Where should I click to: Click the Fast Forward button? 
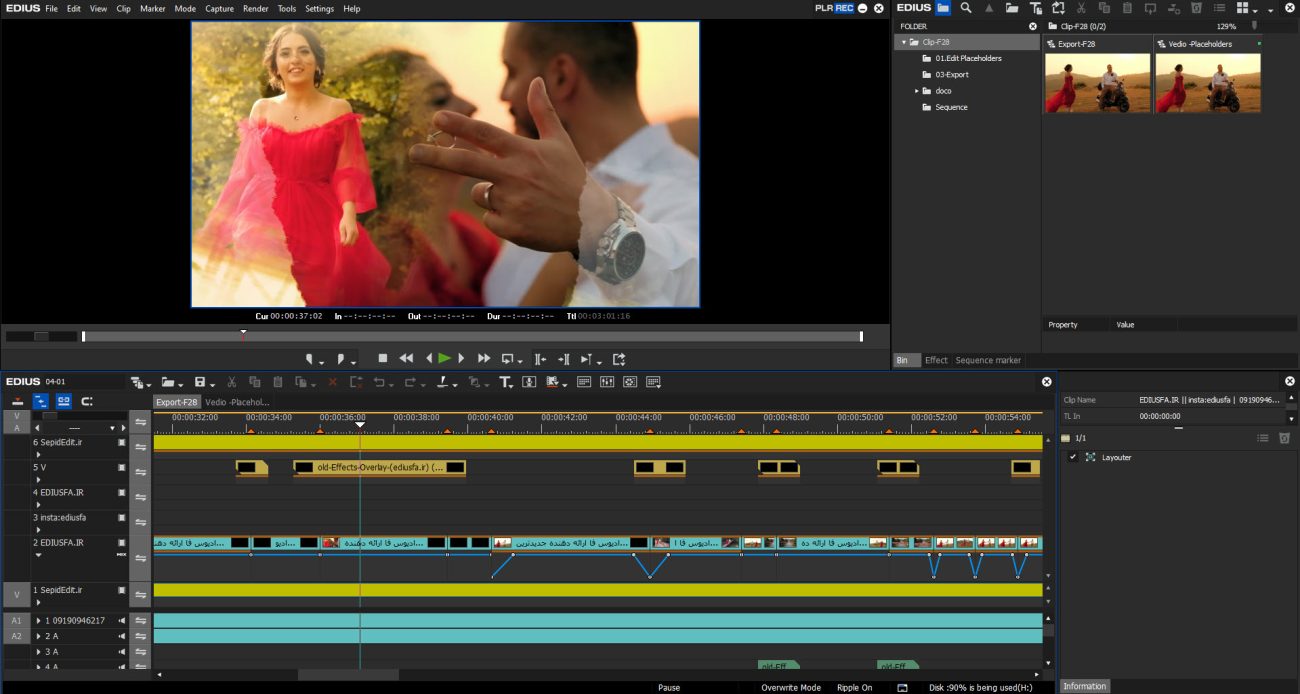point(484,358)
